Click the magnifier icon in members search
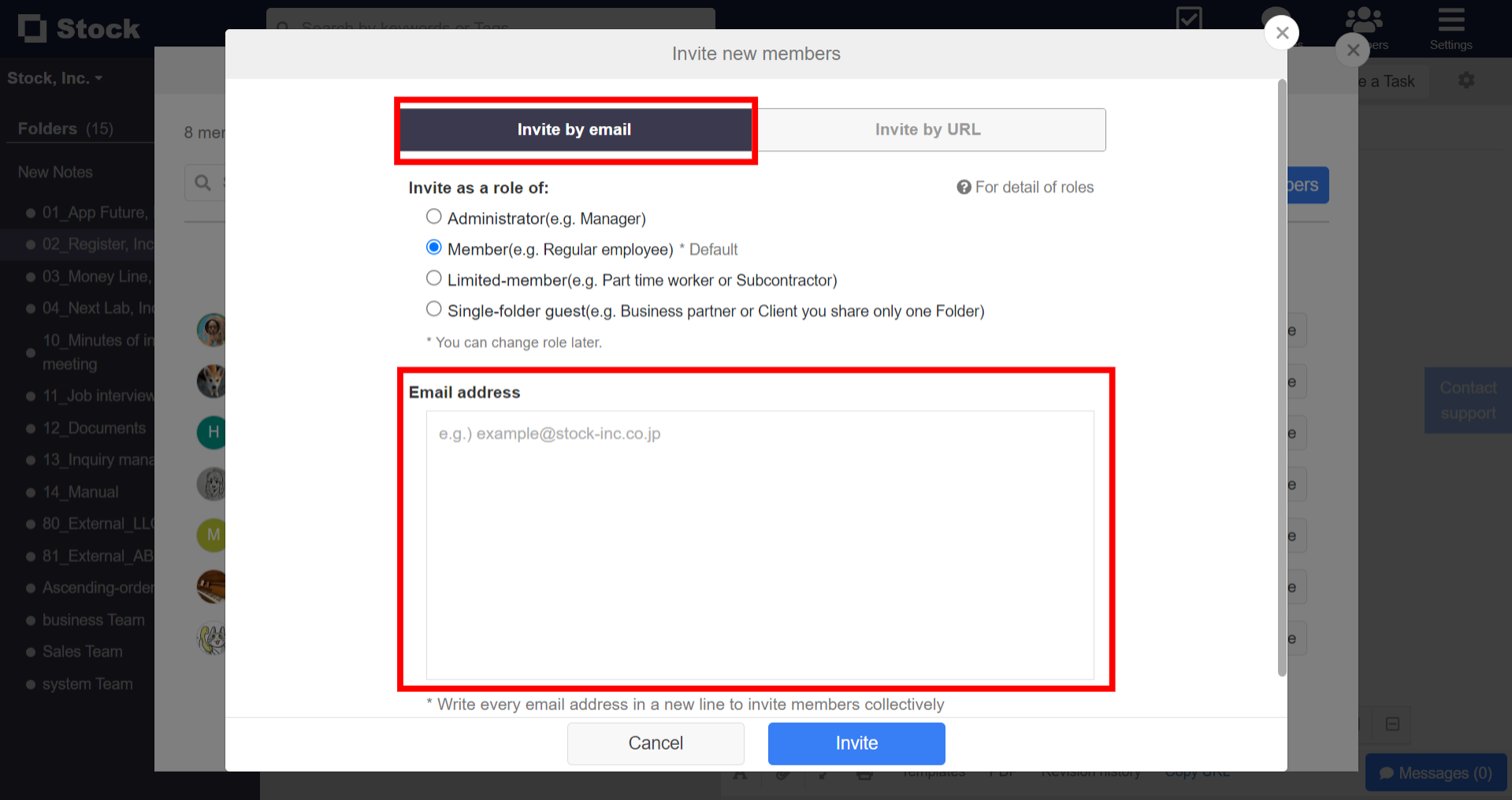This screenshot has width=1512, height=800. coord(202,183)
